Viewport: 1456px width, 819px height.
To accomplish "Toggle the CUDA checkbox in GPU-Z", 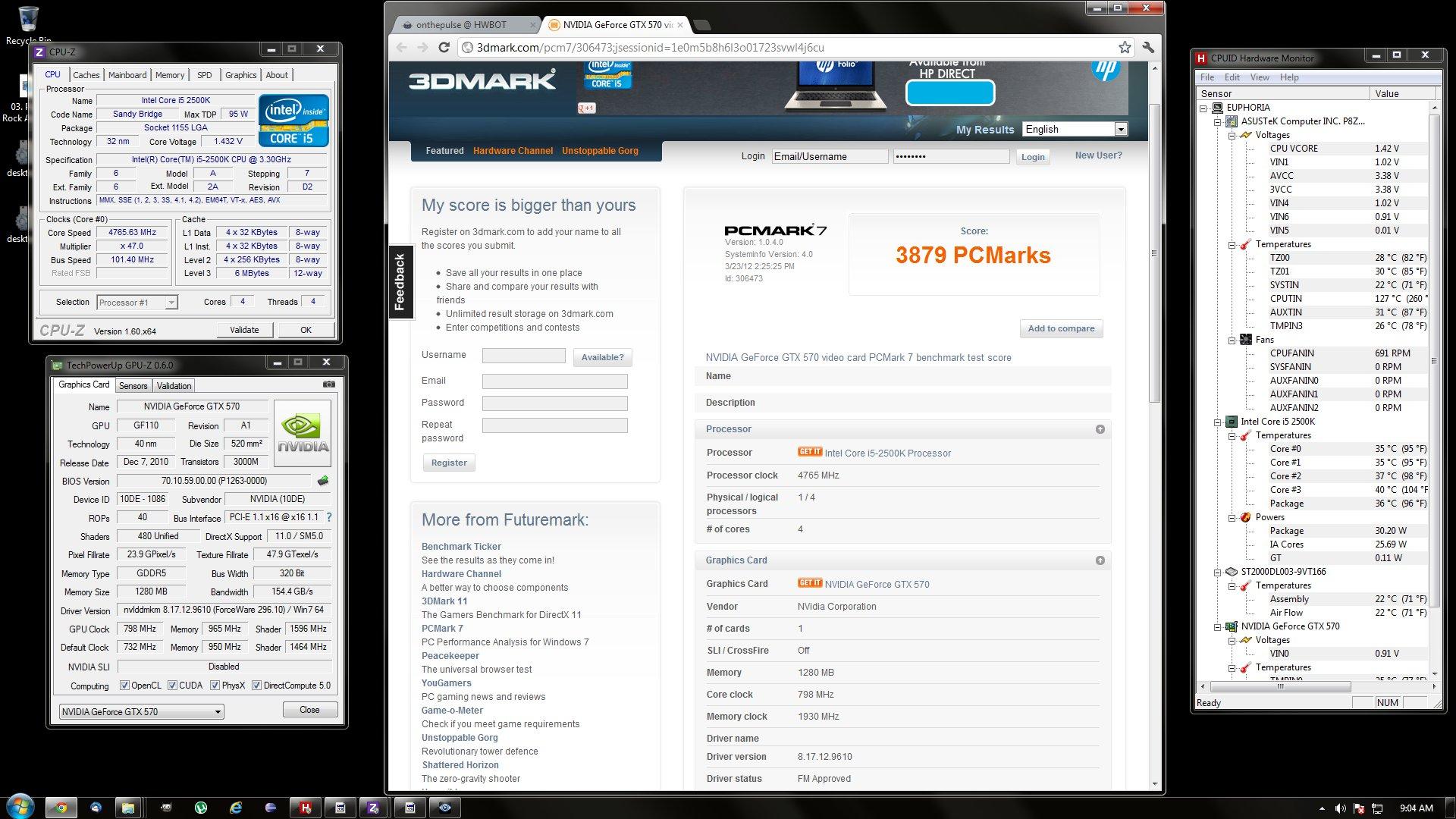I will click(172, 686).
